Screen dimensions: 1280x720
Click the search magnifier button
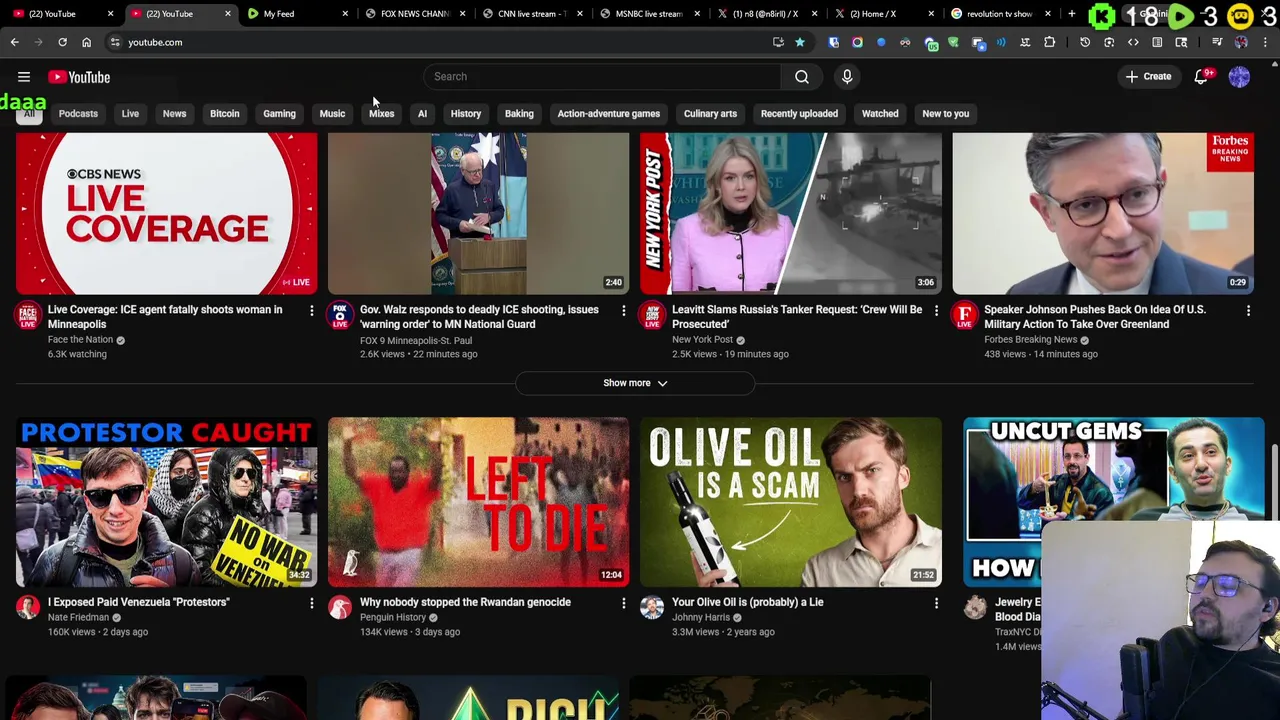[802, 76]
